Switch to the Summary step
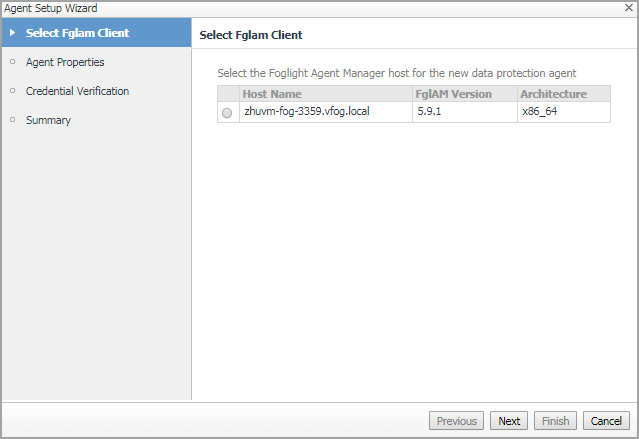The height and width of the screenshot is (439, 639). [47, 120]
